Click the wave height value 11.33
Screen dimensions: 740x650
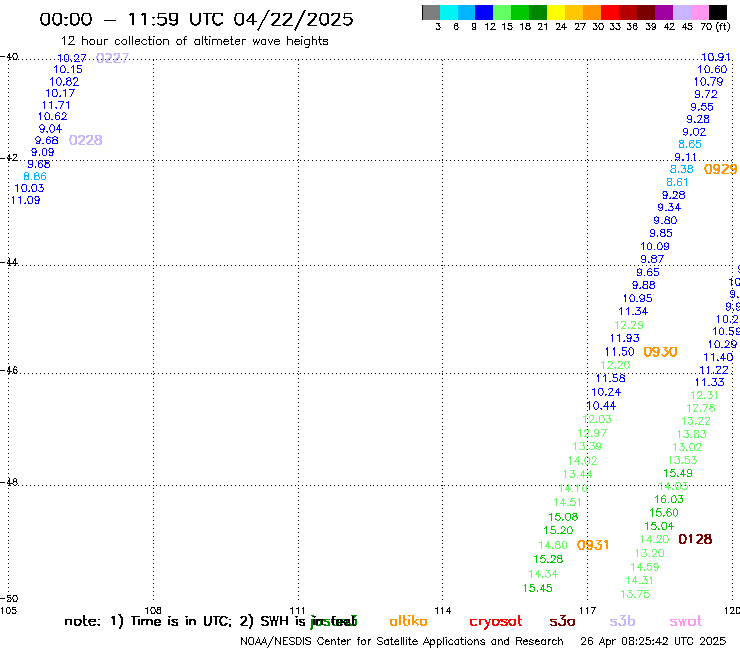[x=709, y=382]
